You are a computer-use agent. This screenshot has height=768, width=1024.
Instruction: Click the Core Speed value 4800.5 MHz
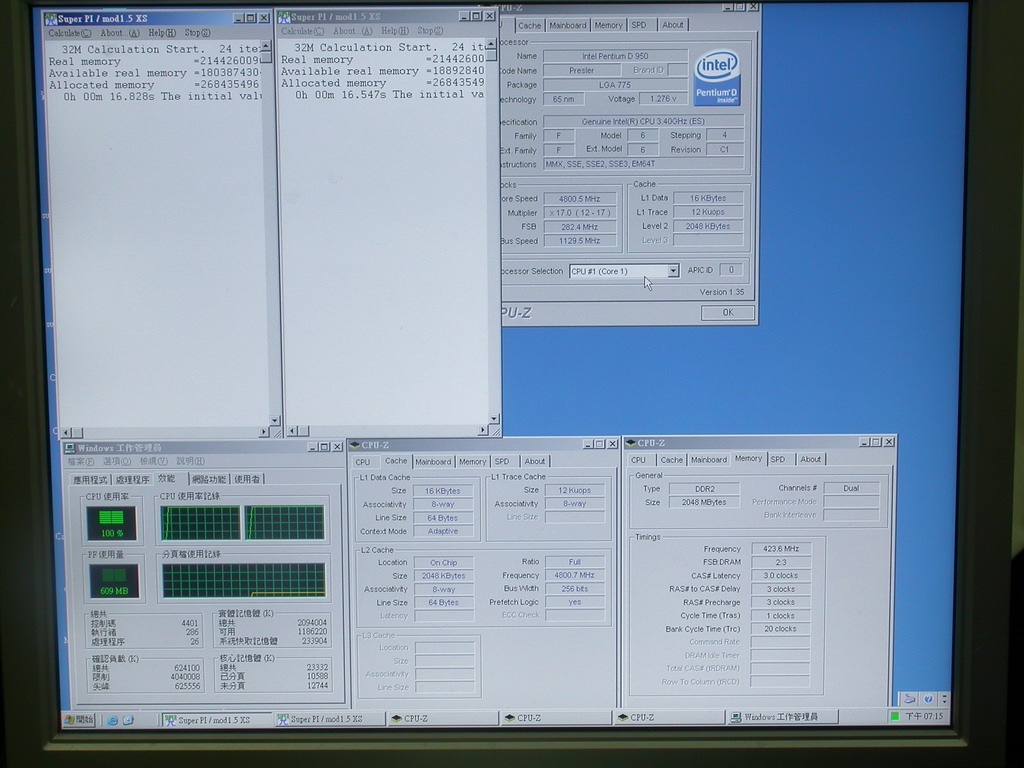pos(579,199)
